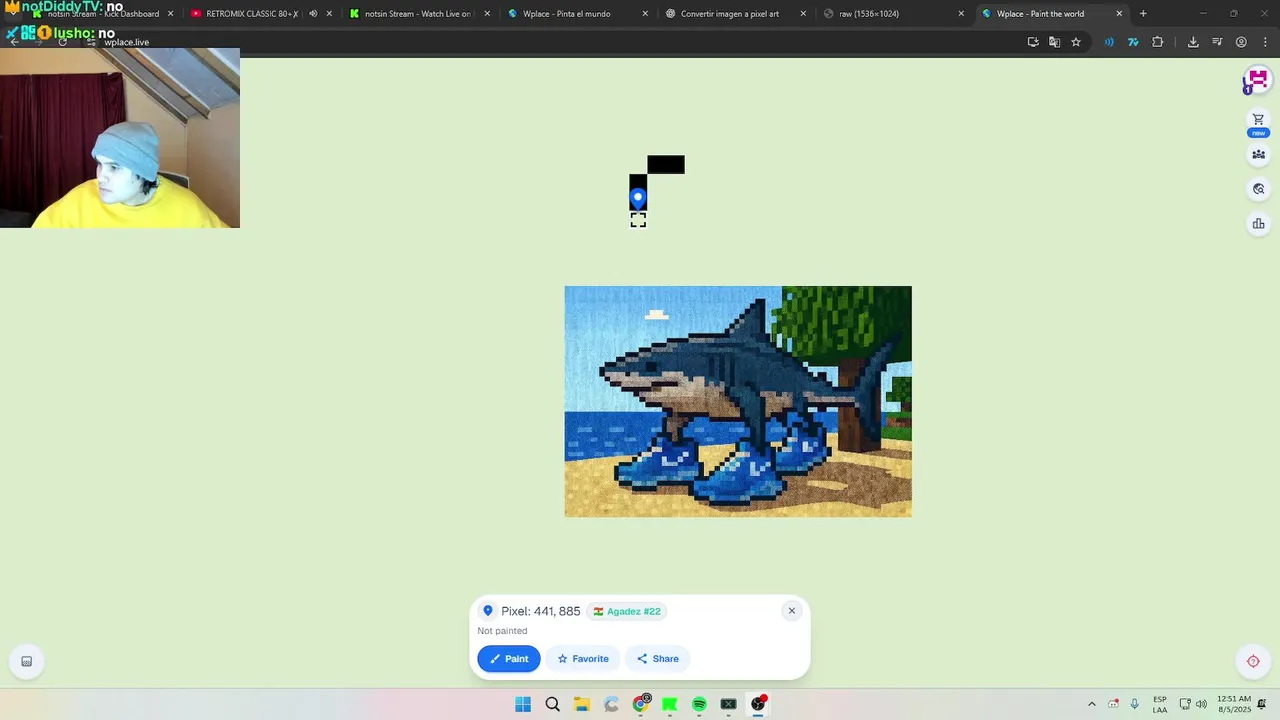Open Chrome from the taskbar

pyautogui.click(x=641, y=704)
